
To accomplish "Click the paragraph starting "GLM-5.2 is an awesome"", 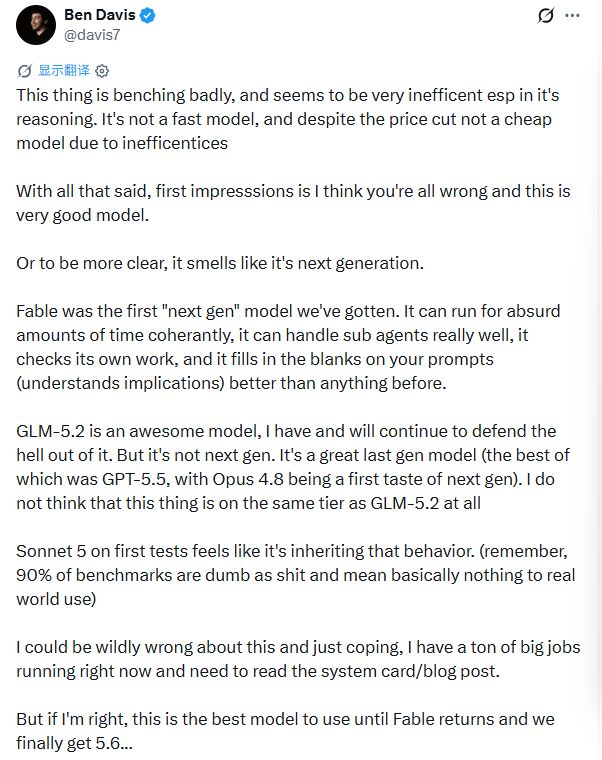I will [293, 467].
